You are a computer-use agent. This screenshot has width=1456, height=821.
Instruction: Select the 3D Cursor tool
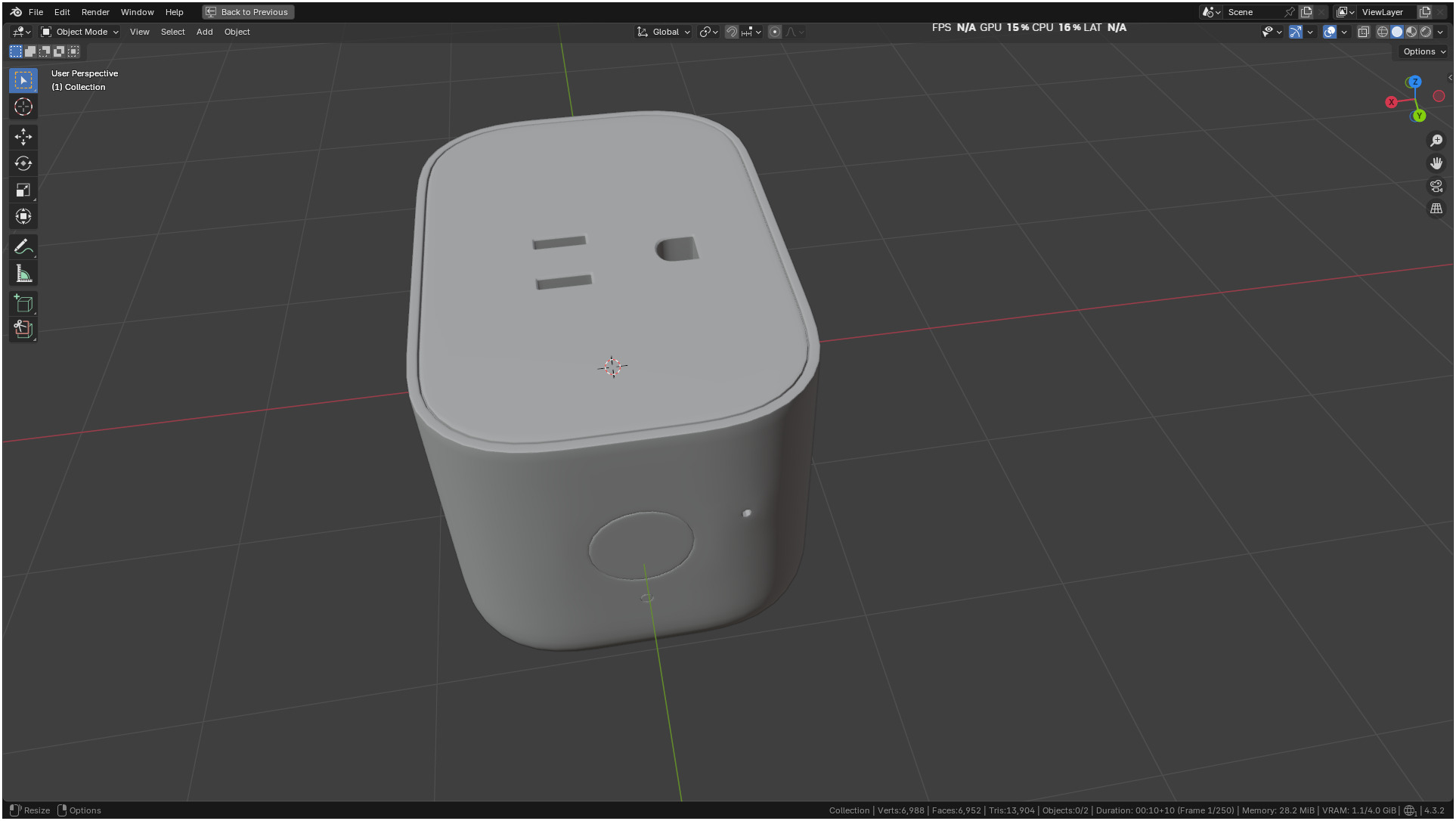(x=23, y=107)
